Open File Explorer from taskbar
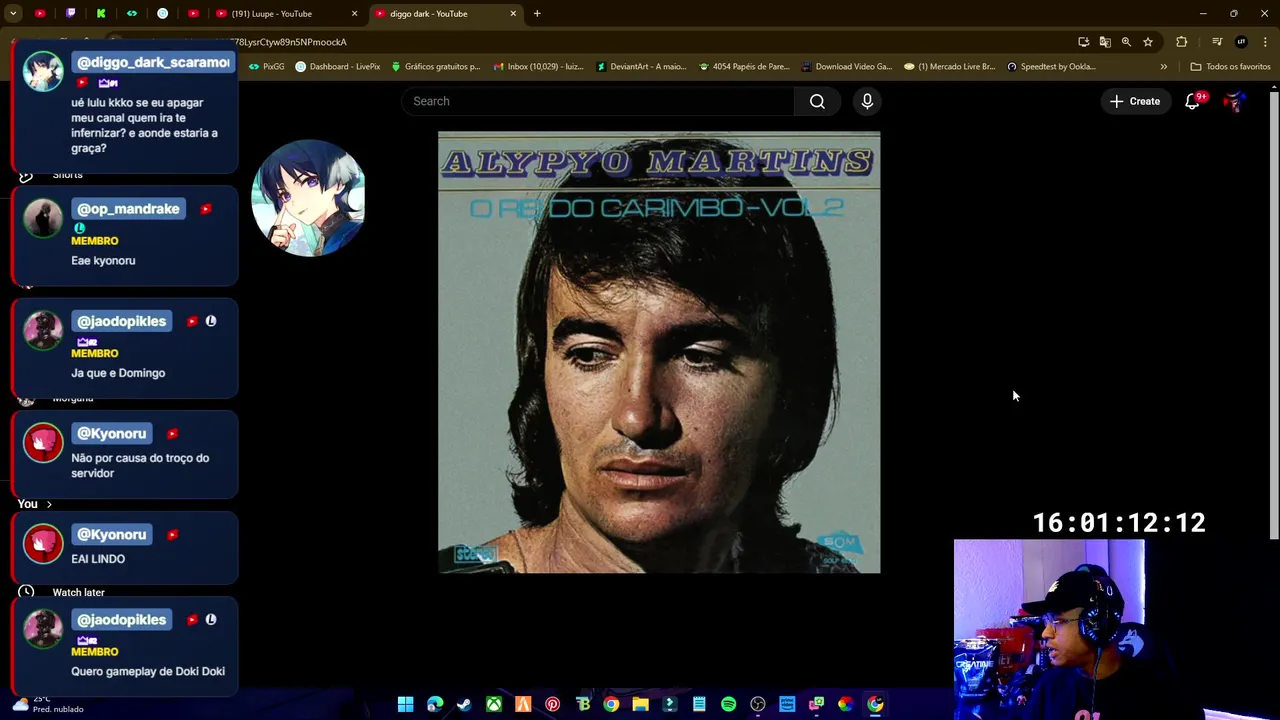This screenshot has height=720, width=1280. pos(640,704)
